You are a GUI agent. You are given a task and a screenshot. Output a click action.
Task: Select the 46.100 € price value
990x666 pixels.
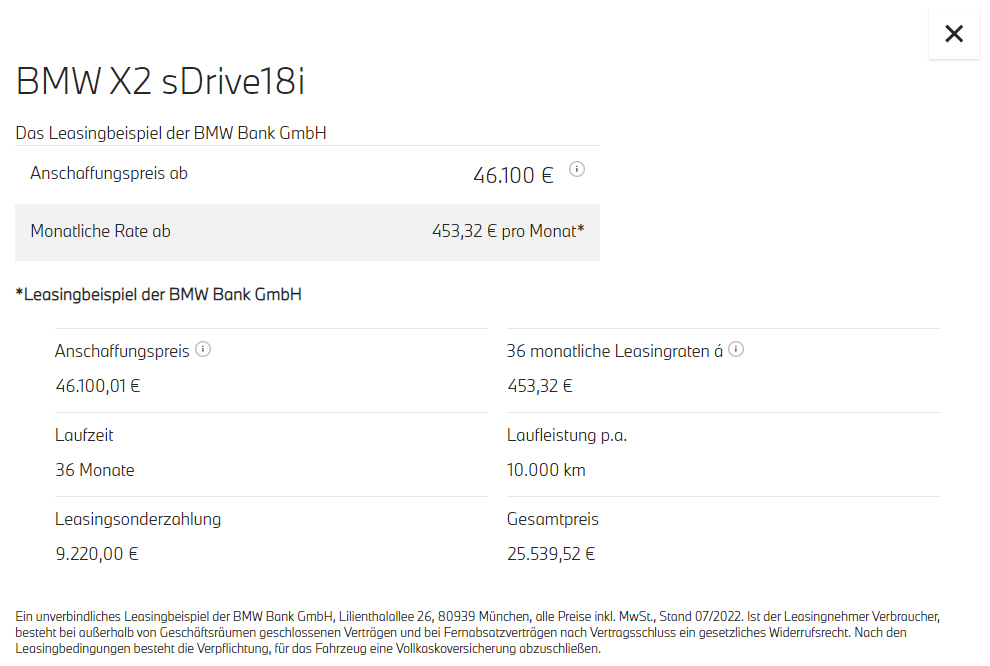coord(513,175)
